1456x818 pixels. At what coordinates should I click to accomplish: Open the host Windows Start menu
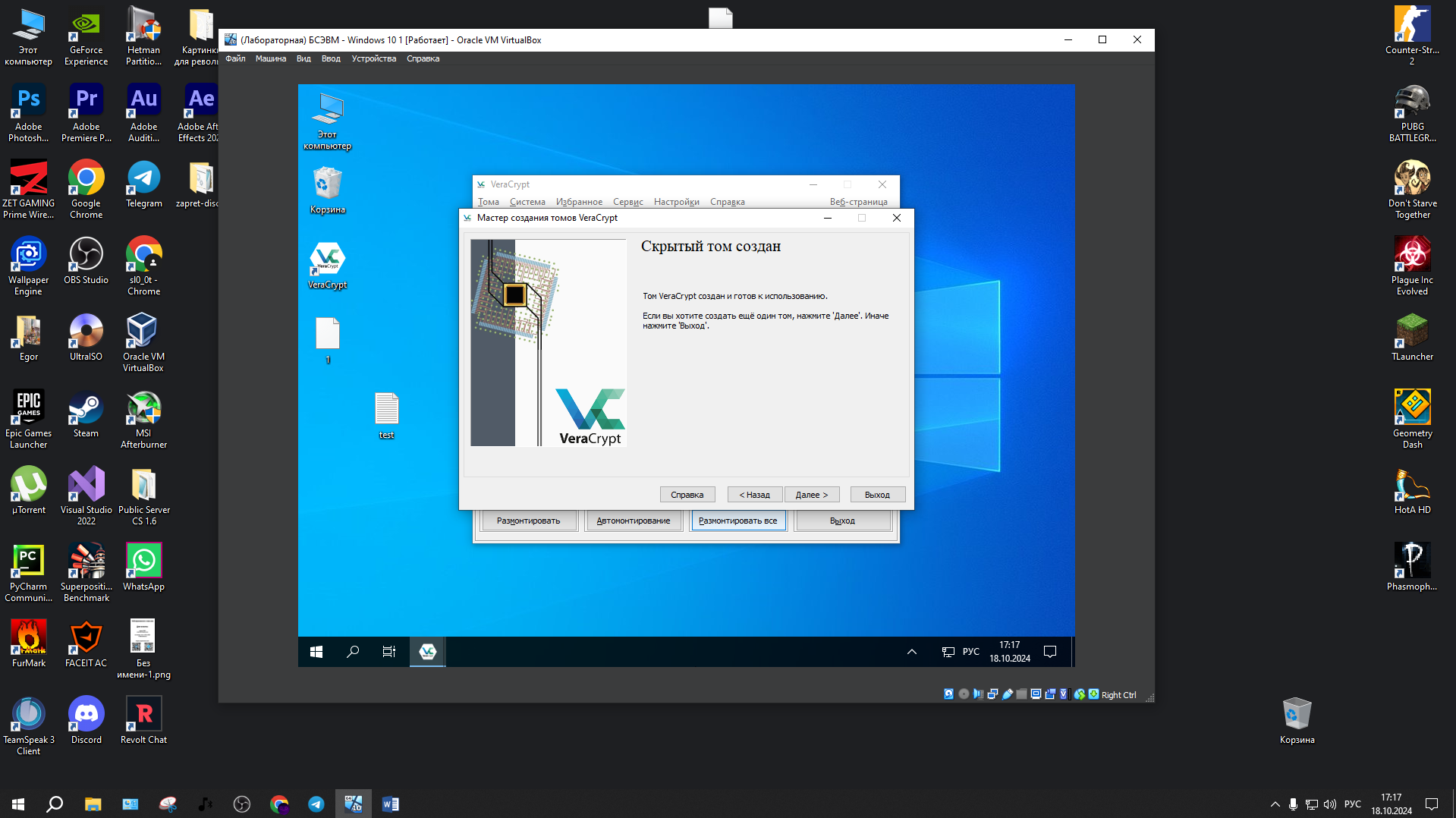[18, 804]
